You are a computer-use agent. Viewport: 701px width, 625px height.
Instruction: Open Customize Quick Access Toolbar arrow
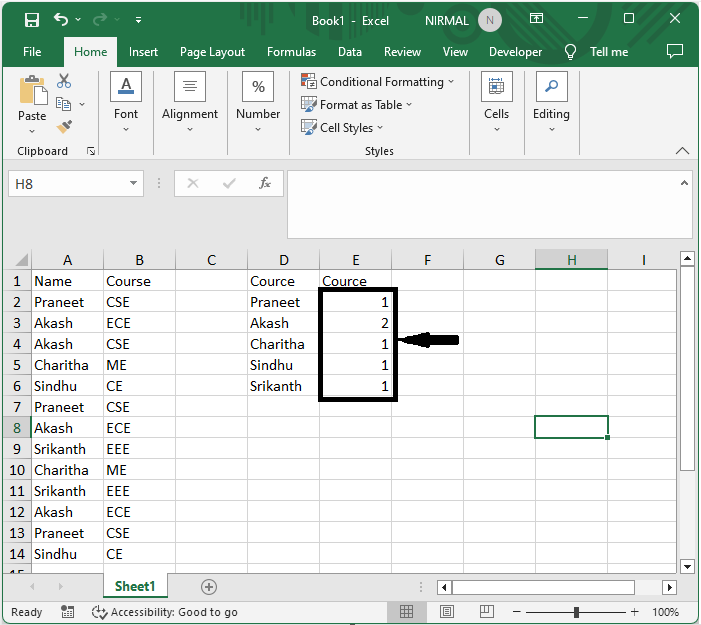point(139,20)
